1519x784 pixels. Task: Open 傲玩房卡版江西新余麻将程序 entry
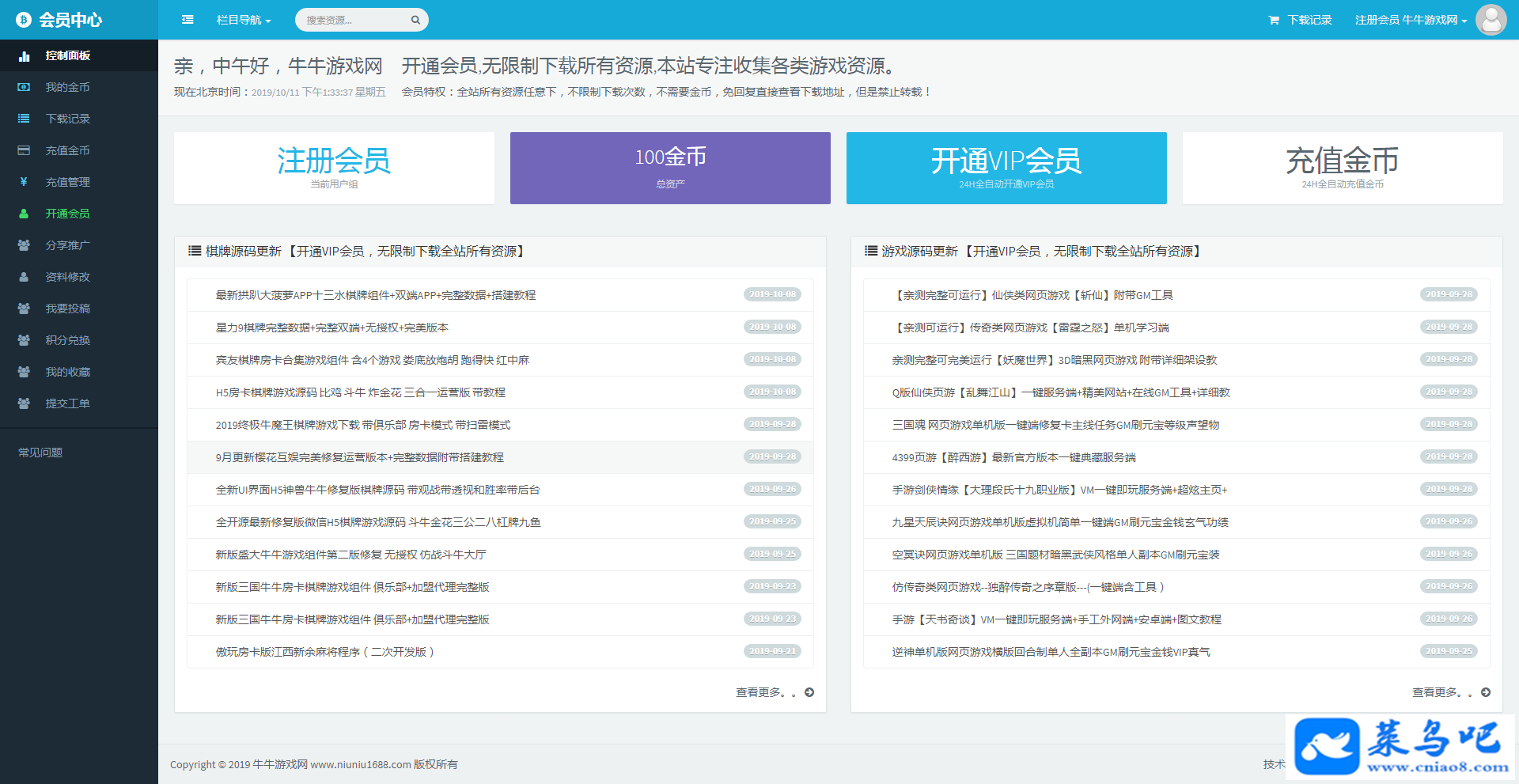[x=325, y=652]
